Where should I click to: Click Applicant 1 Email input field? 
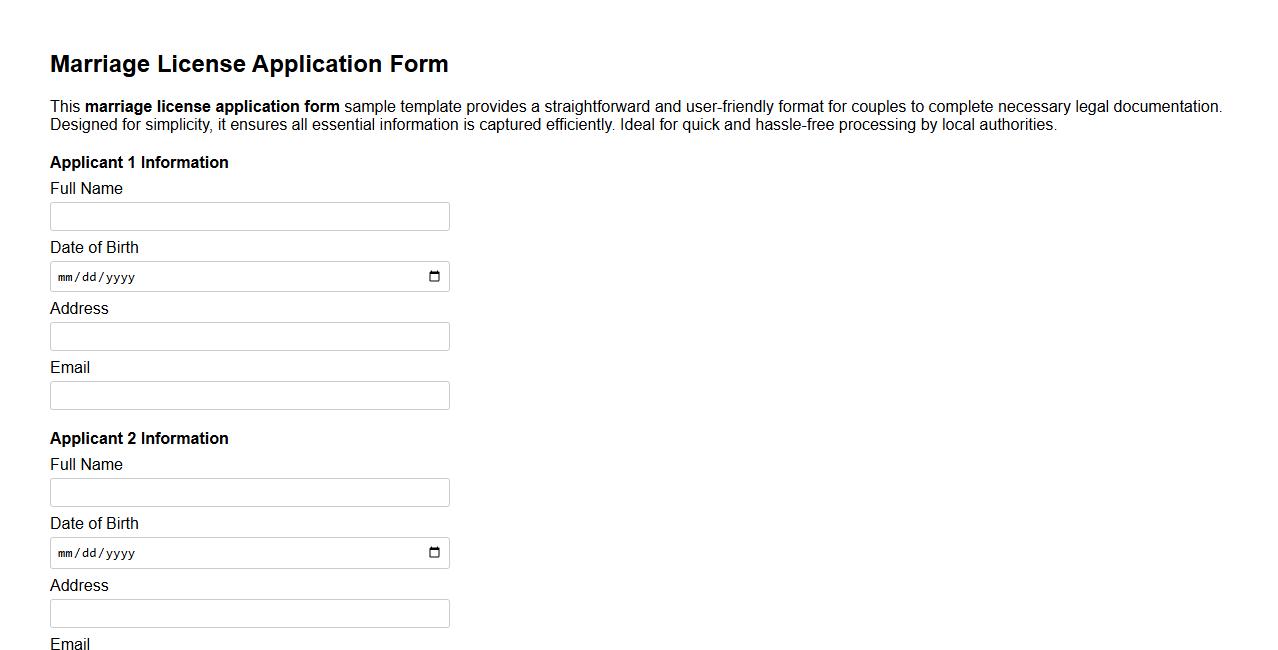click(x=249, y=395)
